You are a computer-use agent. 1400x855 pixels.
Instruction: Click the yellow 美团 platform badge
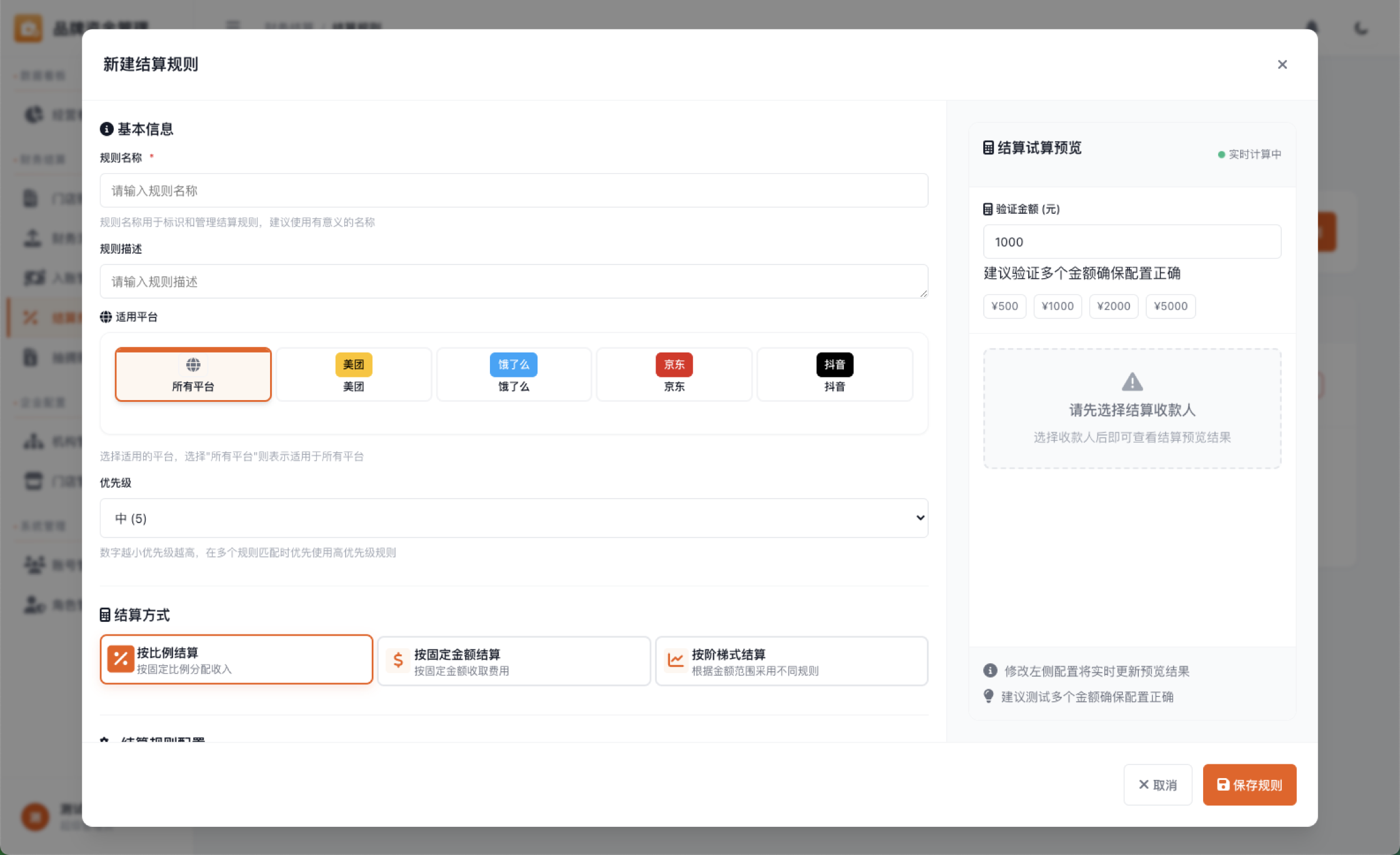pos(353,364)
